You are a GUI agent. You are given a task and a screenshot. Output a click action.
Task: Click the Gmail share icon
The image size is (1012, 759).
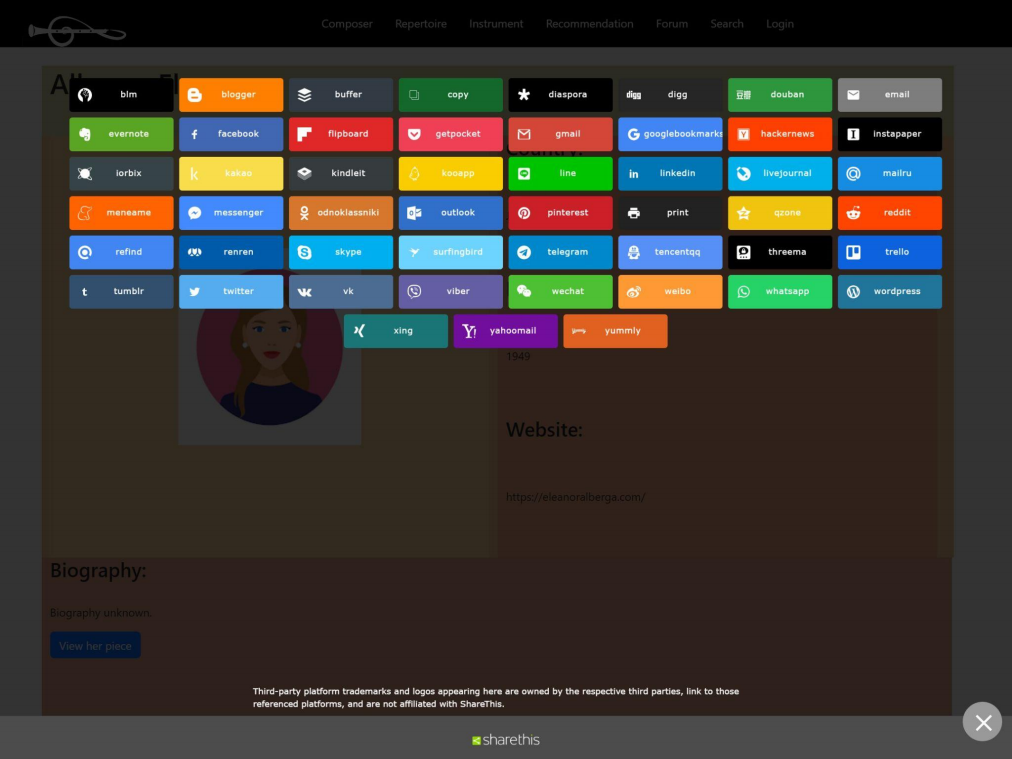pos(560,134)
